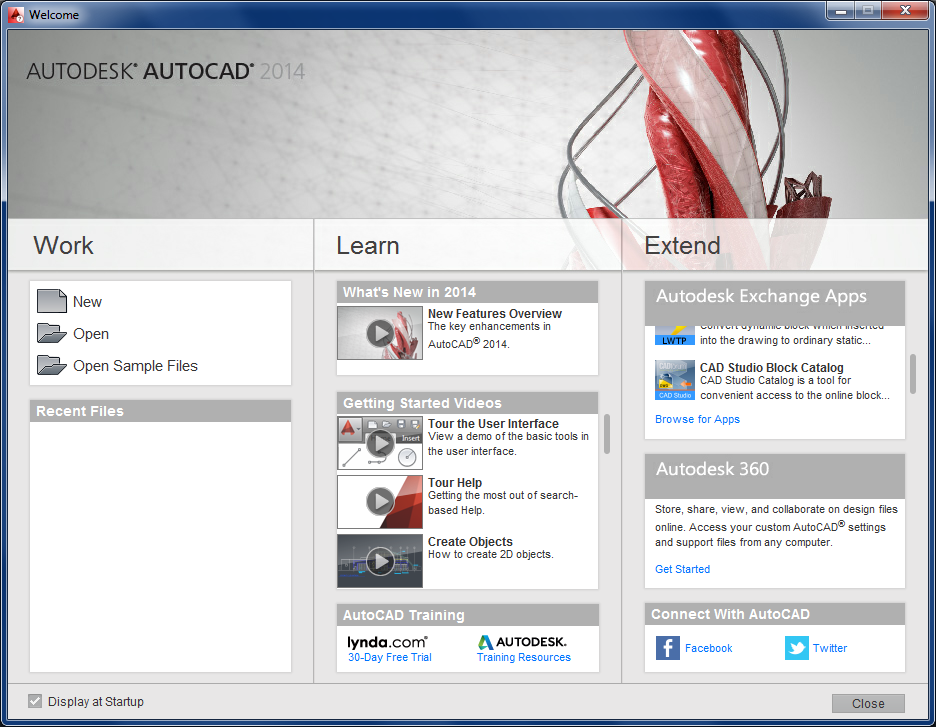Open the 30-Day Free Trial link
The width and height of the screenshot is (936, 727).
[x=390, y=657]
